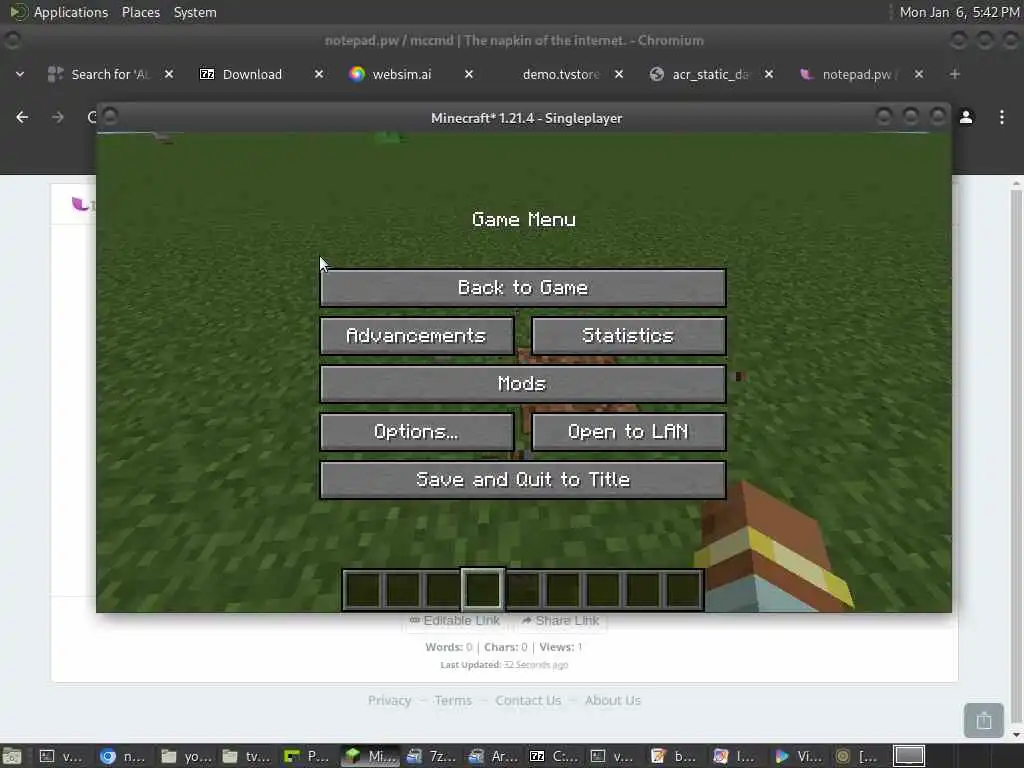The height and width of the screenshot is (768, 1024).
Task: Switch to 7z taskbar item 'C:...'
Action: (x=554, y=756)
